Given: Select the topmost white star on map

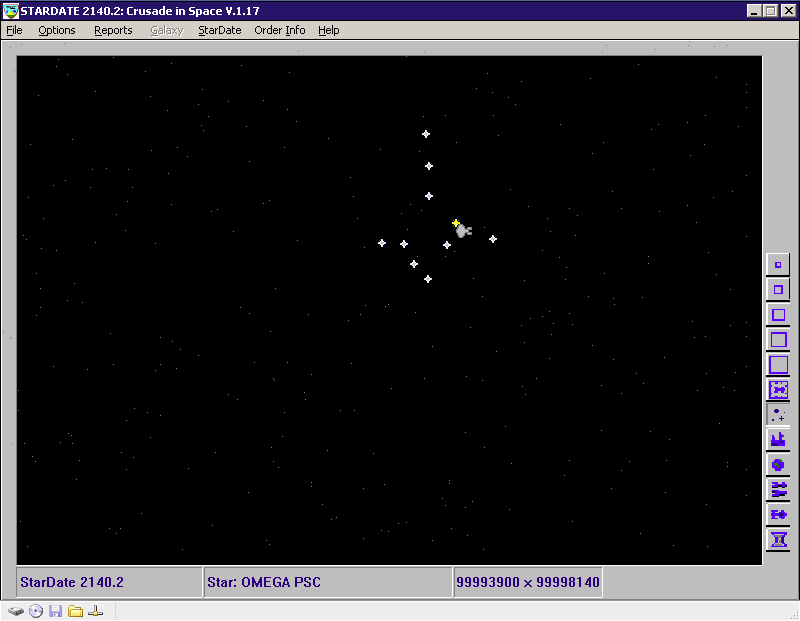Looking at the screenshot, I should [x=426, y=134].
